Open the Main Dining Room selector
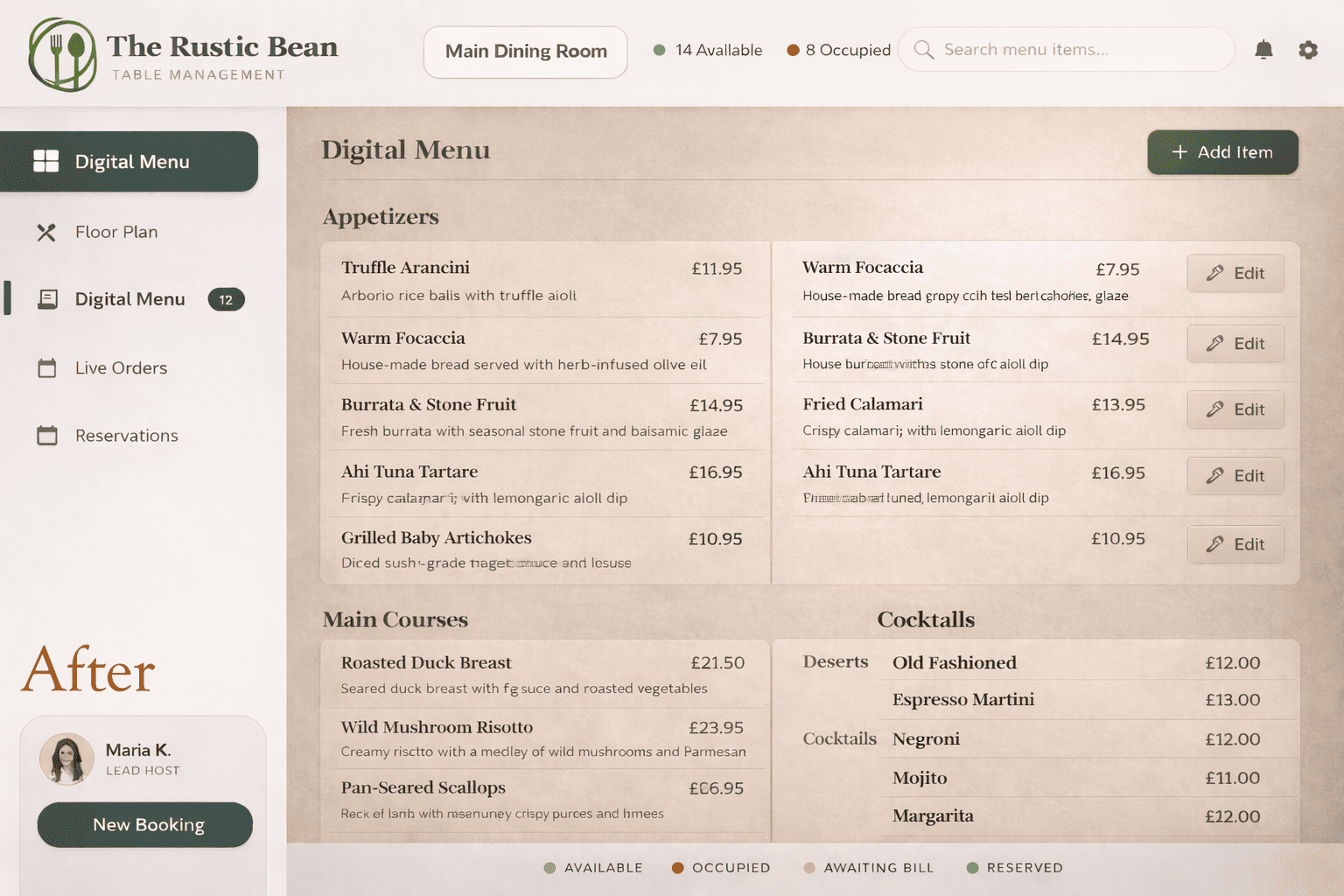Viewport: 1344px width, 896px height. (525, 52)
